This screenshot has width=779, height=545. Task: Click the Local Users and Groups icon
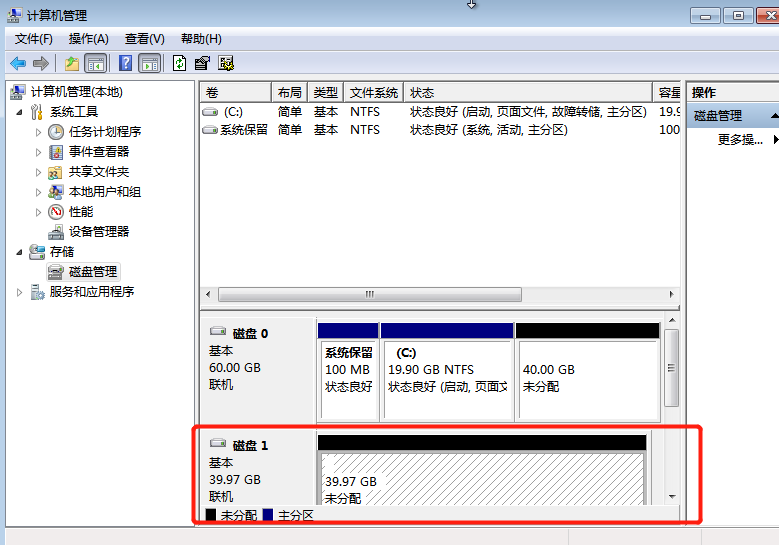tap(56, 192)
